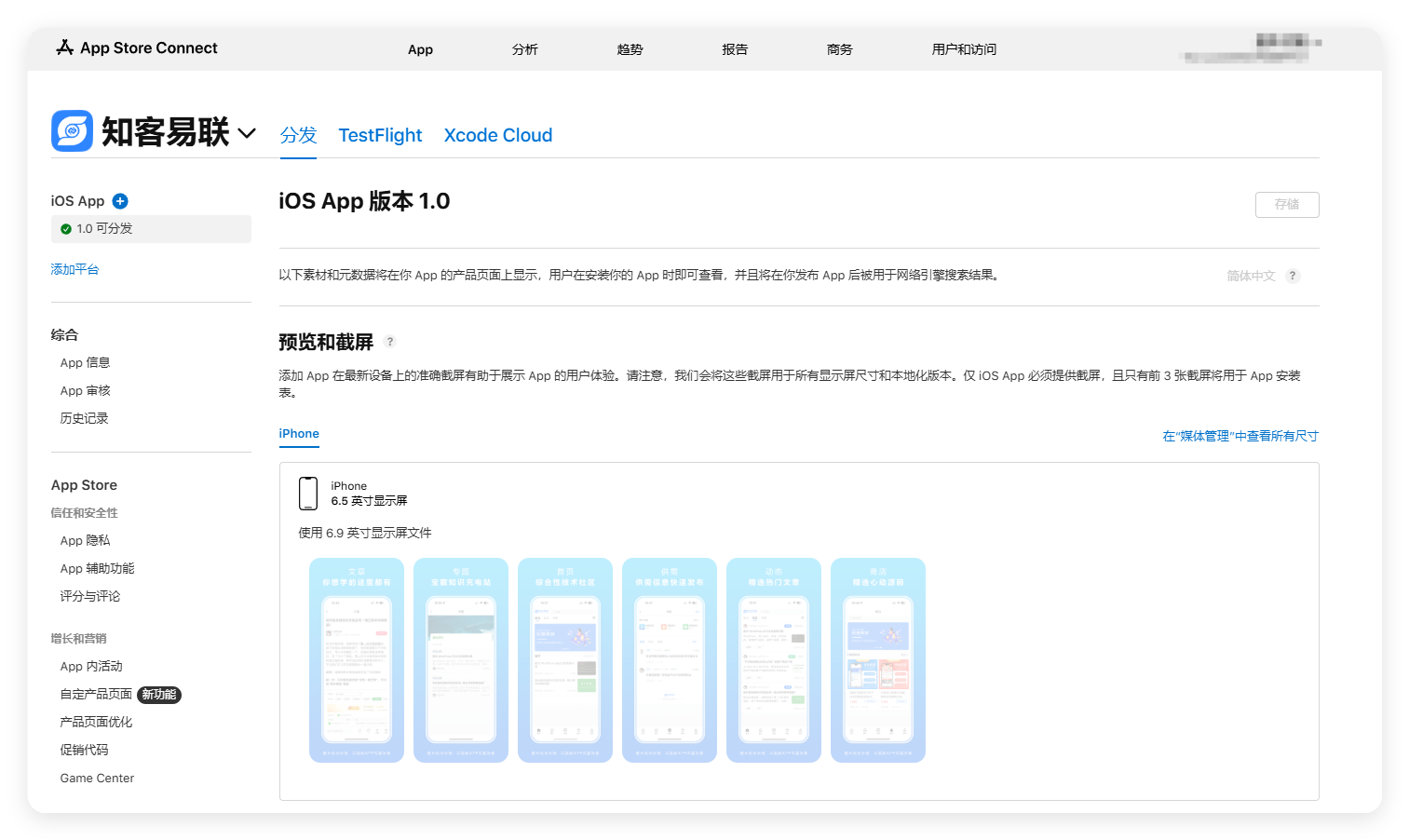Screen dimensions: 1409x840
Task: Open help for 预览和截屏 section
Action: pyautogui.click(x=390, y=342)
